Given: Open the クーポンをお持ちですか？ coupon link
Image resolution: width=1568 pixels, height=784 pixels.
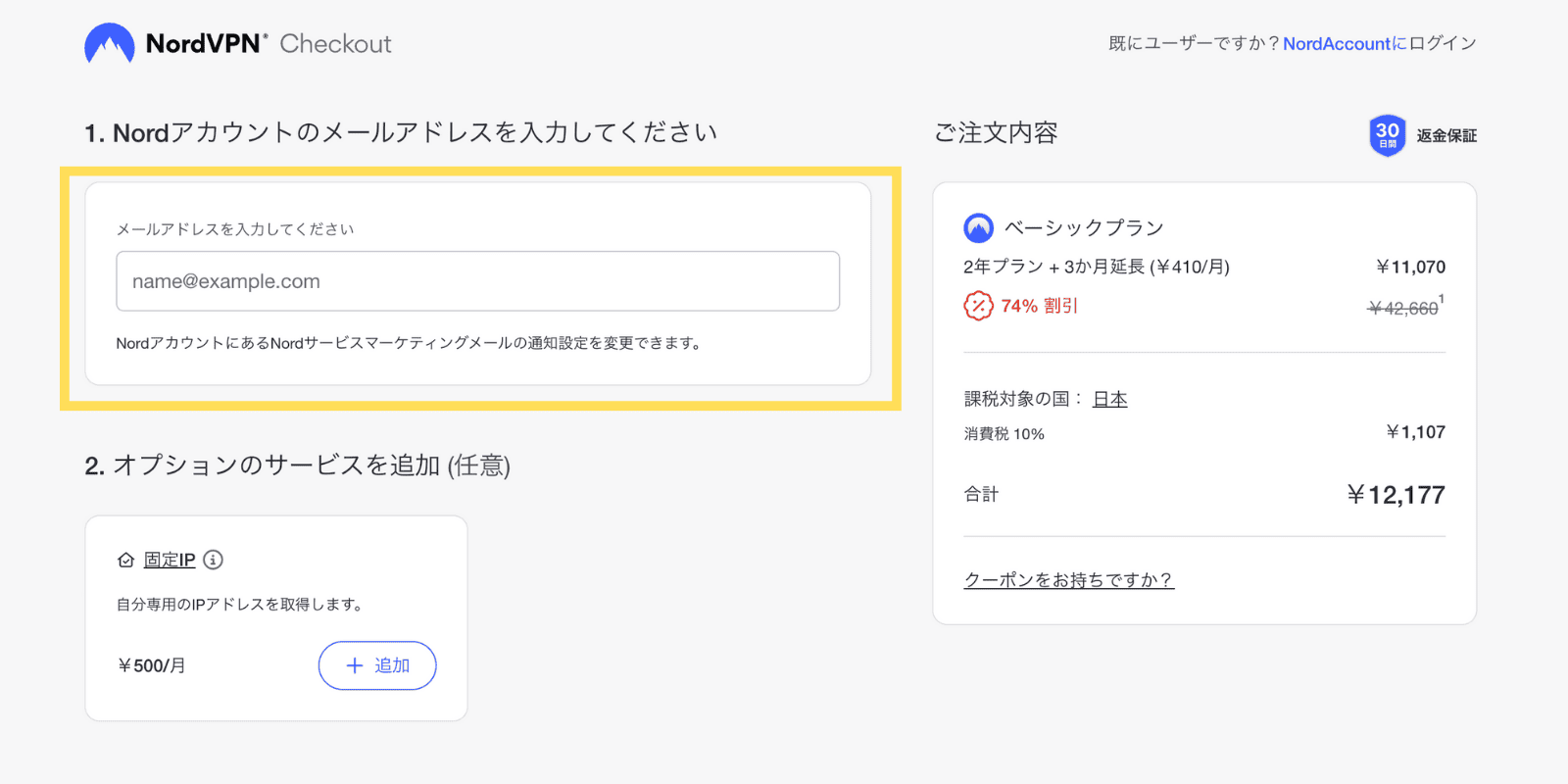Looking at the screenshot, I should (1069, 580).
